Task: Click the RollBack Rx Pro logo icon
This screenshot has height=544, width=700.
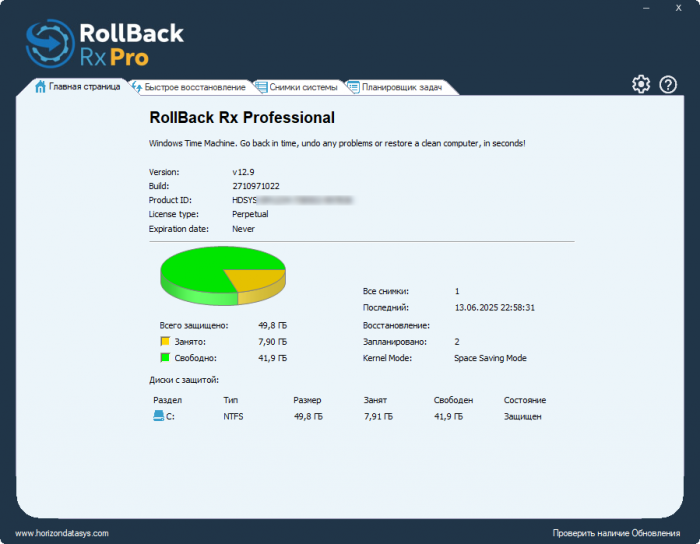Action: [50, 44]
